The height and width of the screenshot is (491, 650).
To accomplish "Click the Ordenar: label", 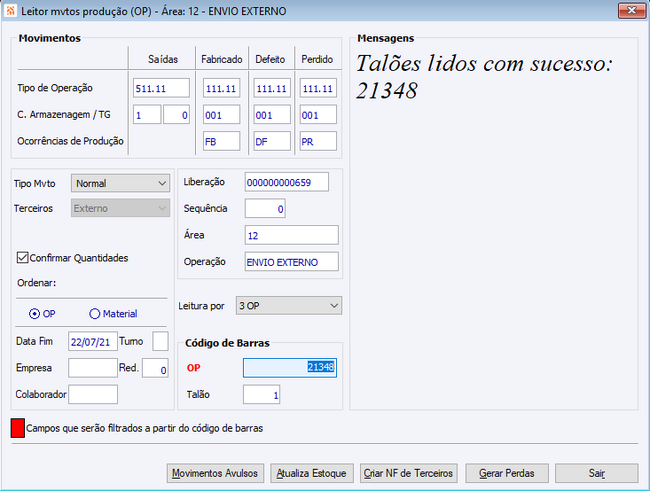I will pos(36,283).
